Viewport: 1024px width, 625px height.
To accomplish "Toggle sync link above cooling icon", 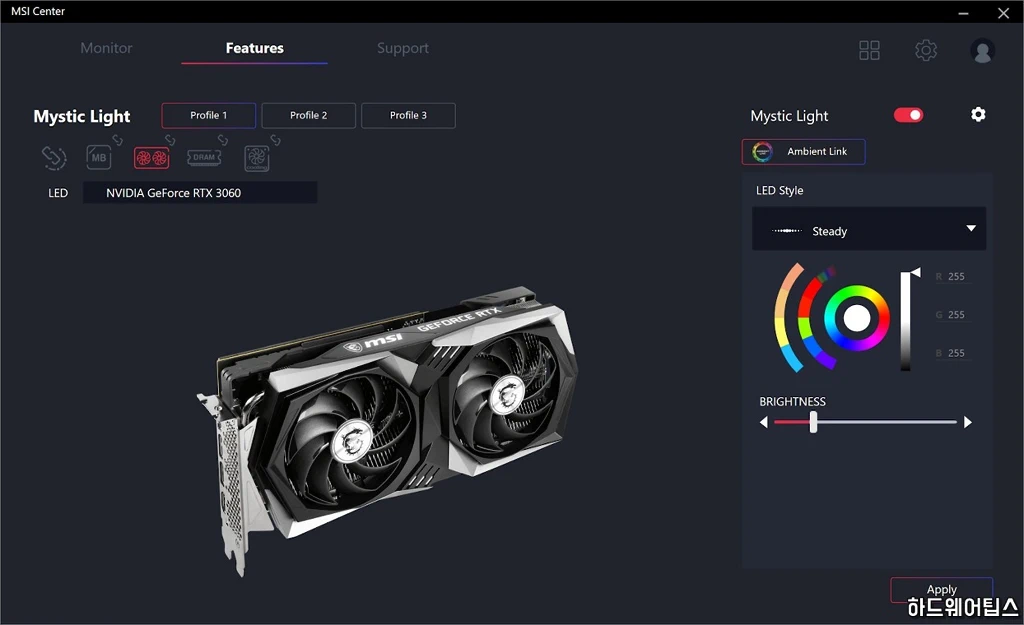I will pos(276,140).
